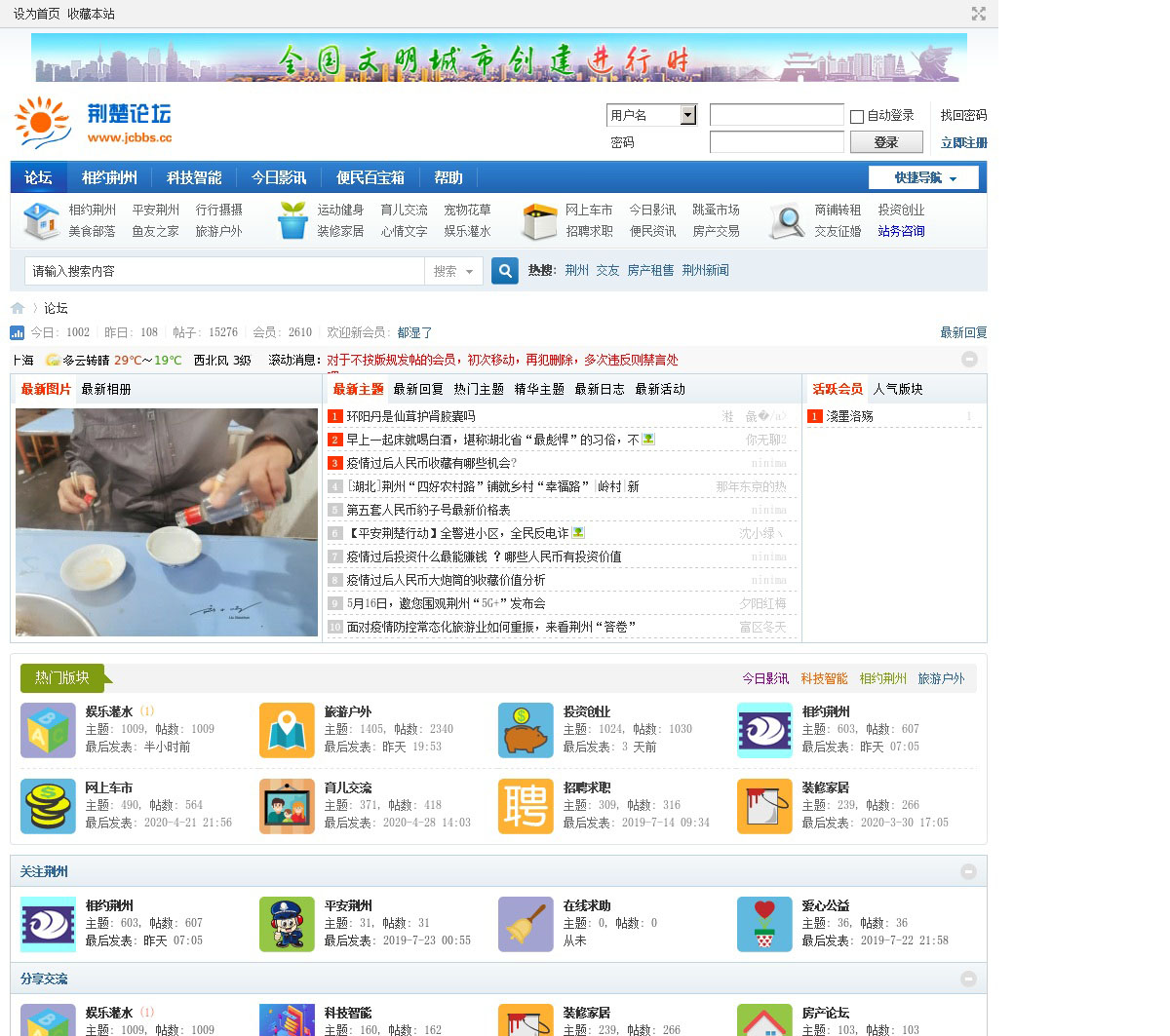Click hot search keyword 荆州新闻

coord(705,270)
